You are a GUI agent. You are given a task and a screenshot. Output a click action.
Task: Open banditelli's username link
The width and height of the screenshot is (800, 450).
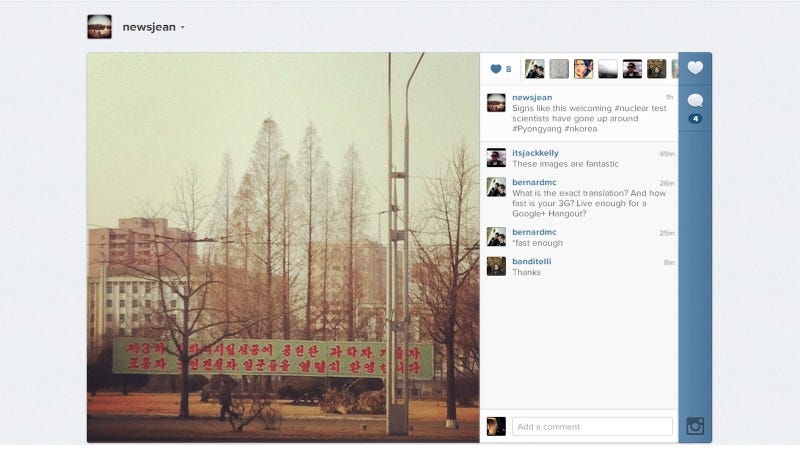coord(532,261)
